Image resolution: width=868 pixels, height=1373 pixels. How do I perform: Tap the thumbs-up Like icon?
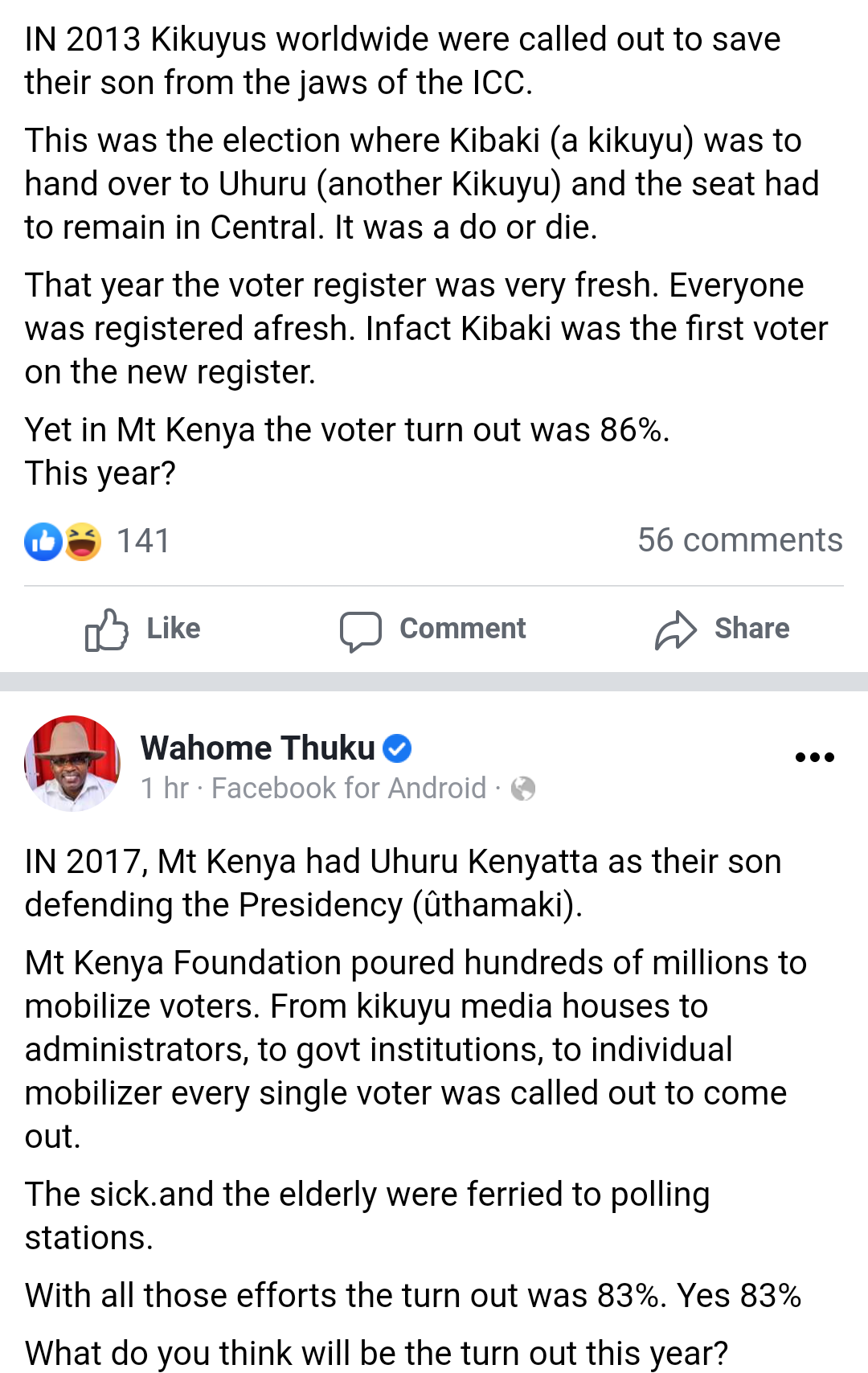(x=107, y=629)
